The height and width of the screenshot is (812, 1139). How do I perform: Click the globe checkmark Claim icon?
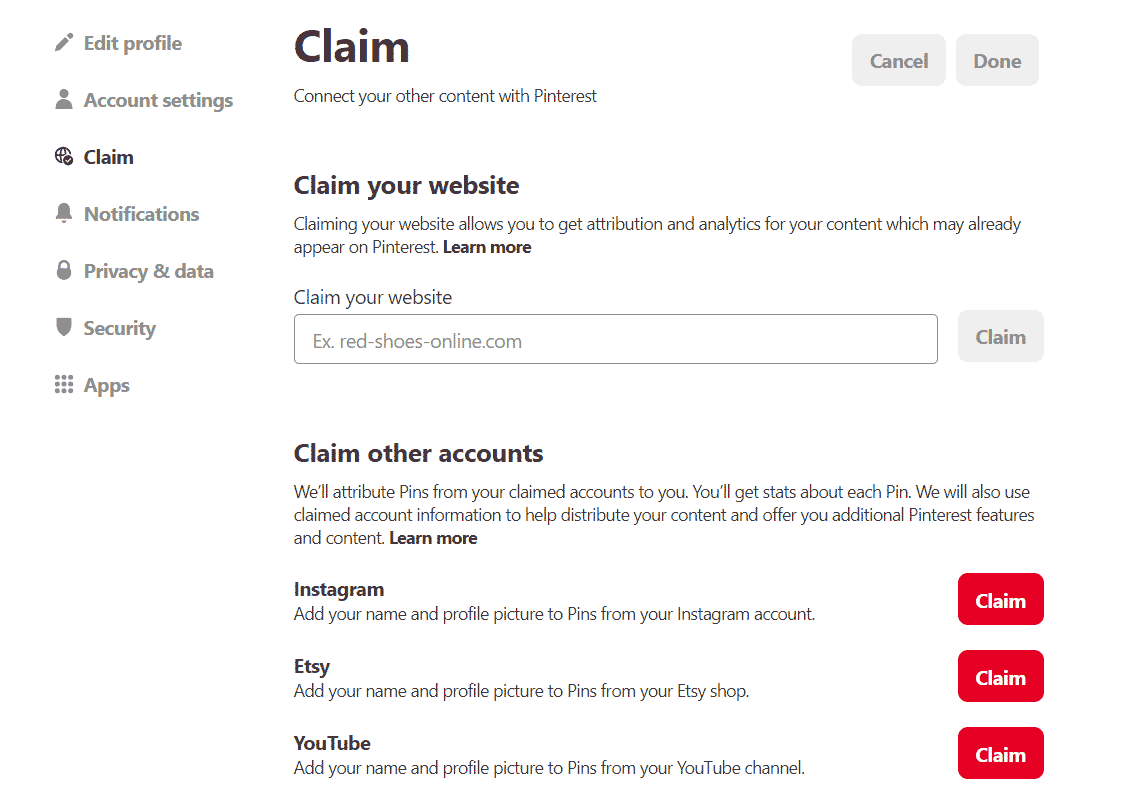click(x=64, y=157)
